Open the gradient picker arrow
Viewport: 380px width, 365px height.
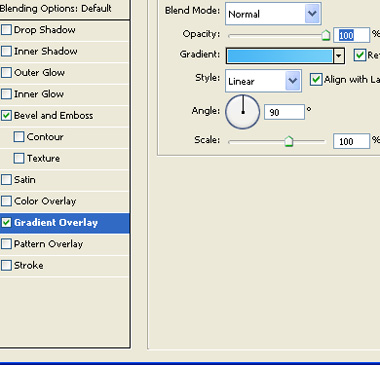coord(339,56)
